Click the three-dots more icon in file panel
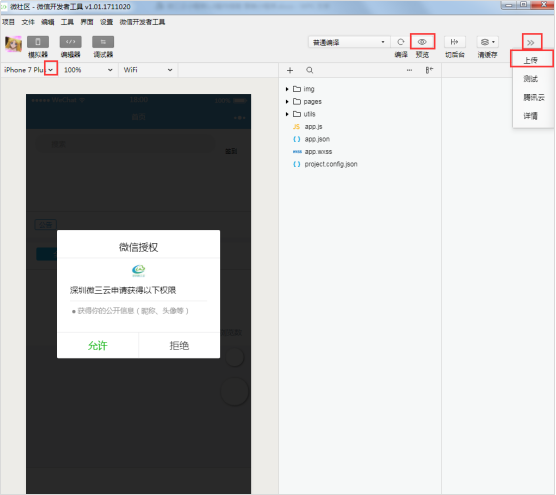The height and width of the screenshot is (495, 556). pyautogui.click(x=409, y=70)
